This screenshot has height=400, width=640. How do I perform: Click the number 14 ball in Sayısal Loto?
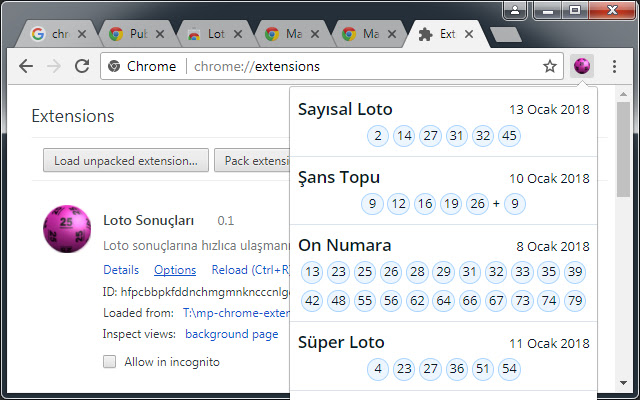404,136
